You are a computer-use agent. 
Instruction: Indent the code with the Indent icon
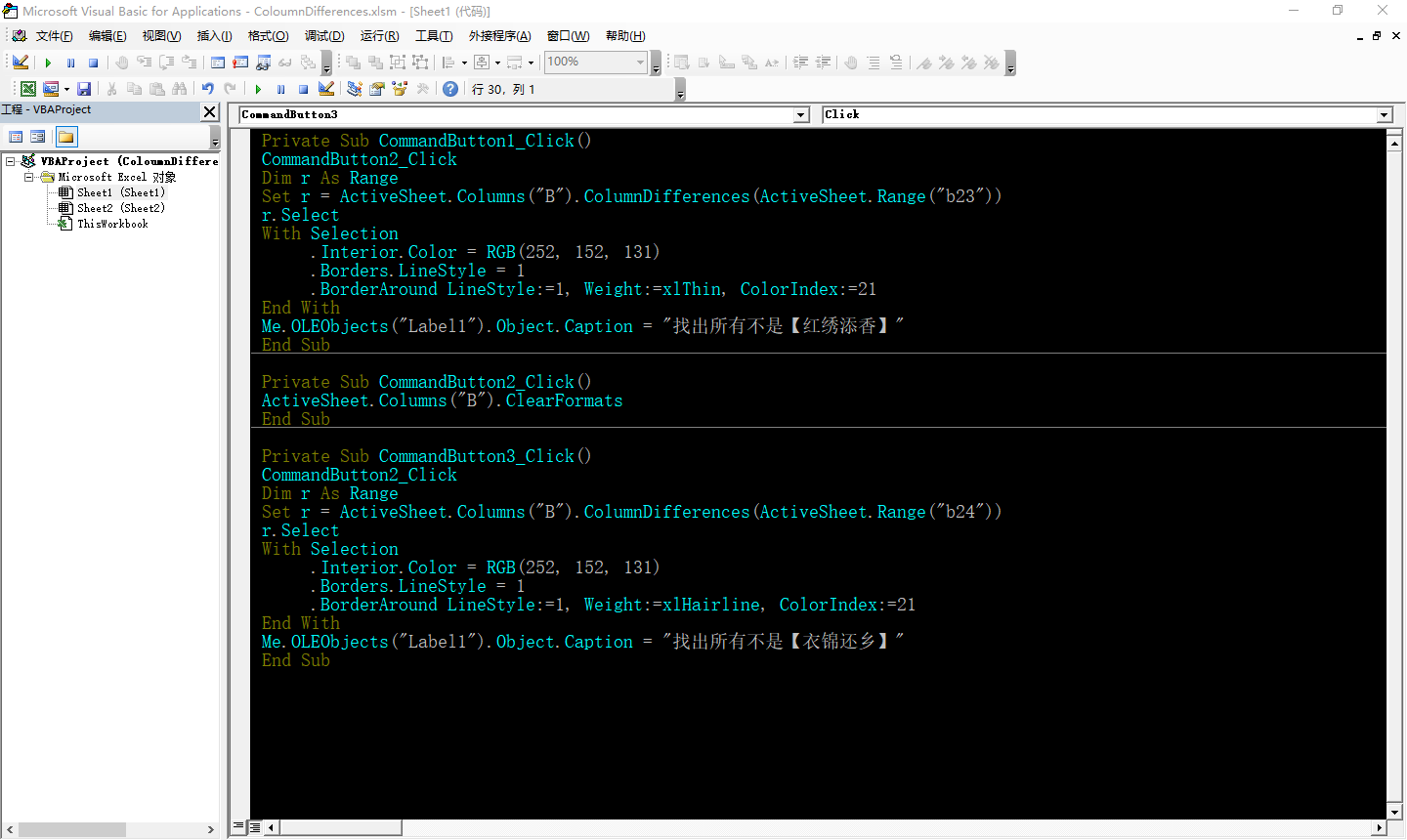click(x=800, y=63)
